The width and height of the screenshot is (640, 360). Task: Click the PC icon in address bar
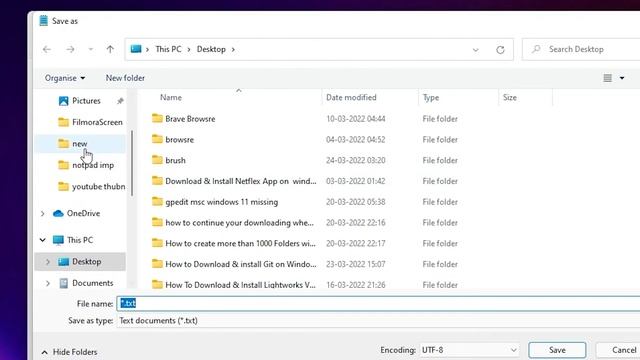pos(136,49)
